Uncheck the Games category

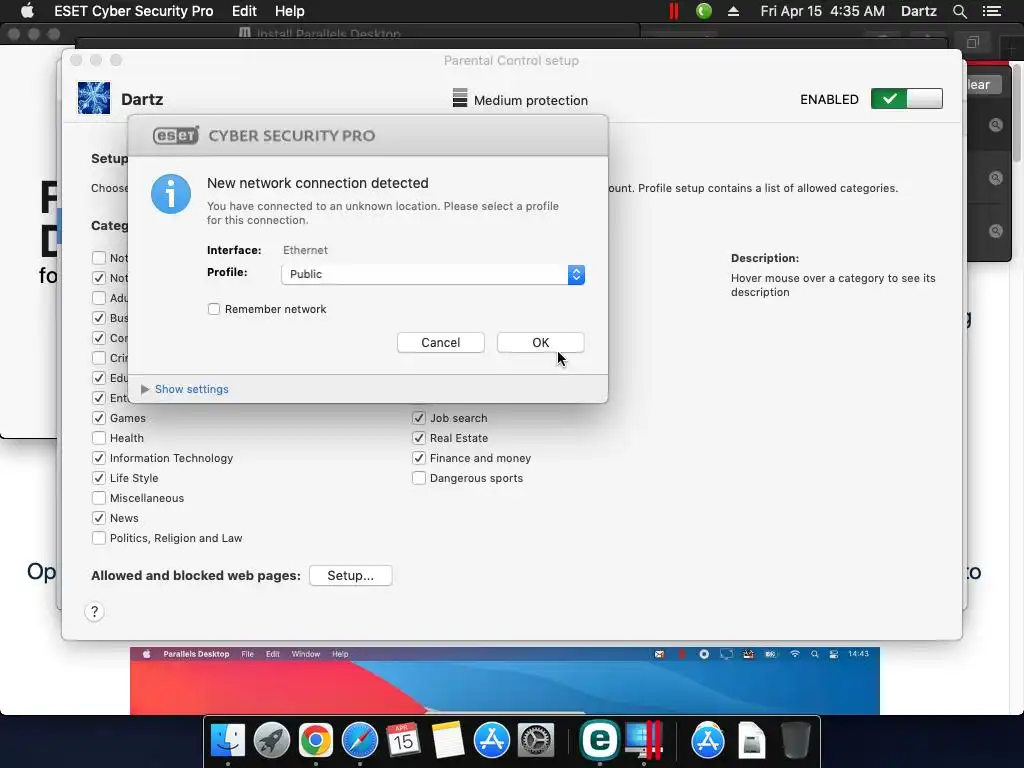point(99,418)
